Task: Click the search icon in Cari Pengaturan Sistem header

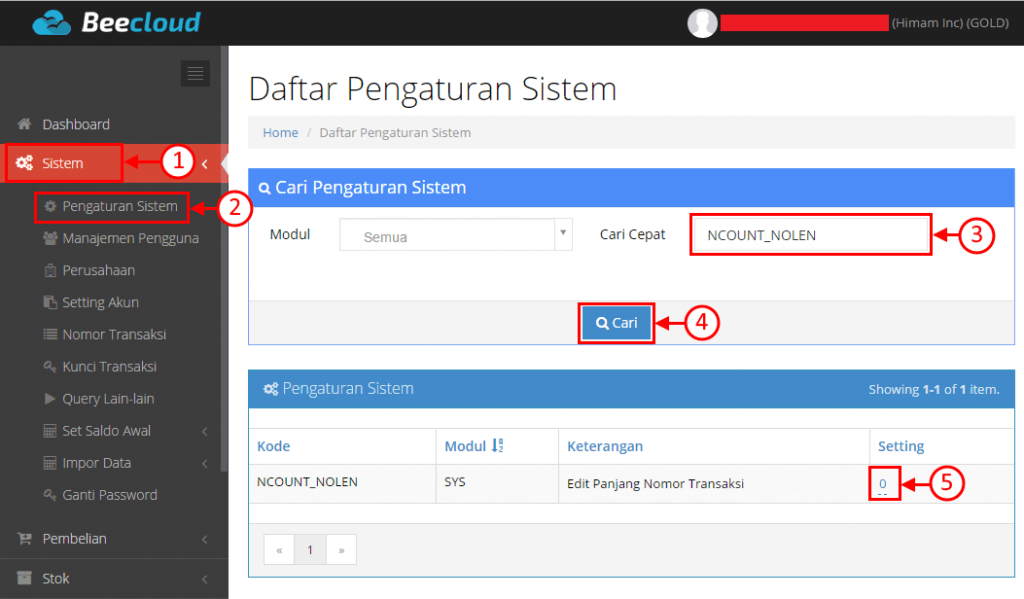Action: click(x=264, y=188)
